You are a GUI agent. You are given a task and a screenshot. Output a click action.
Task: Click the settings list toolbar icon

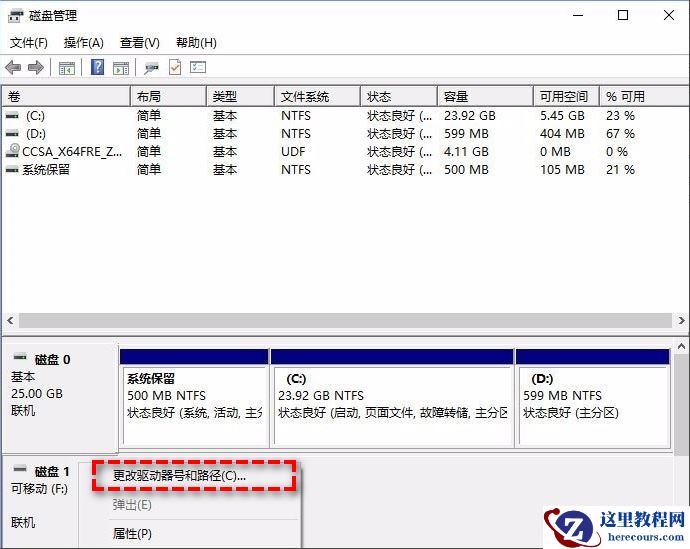click(x=198, y=67)
